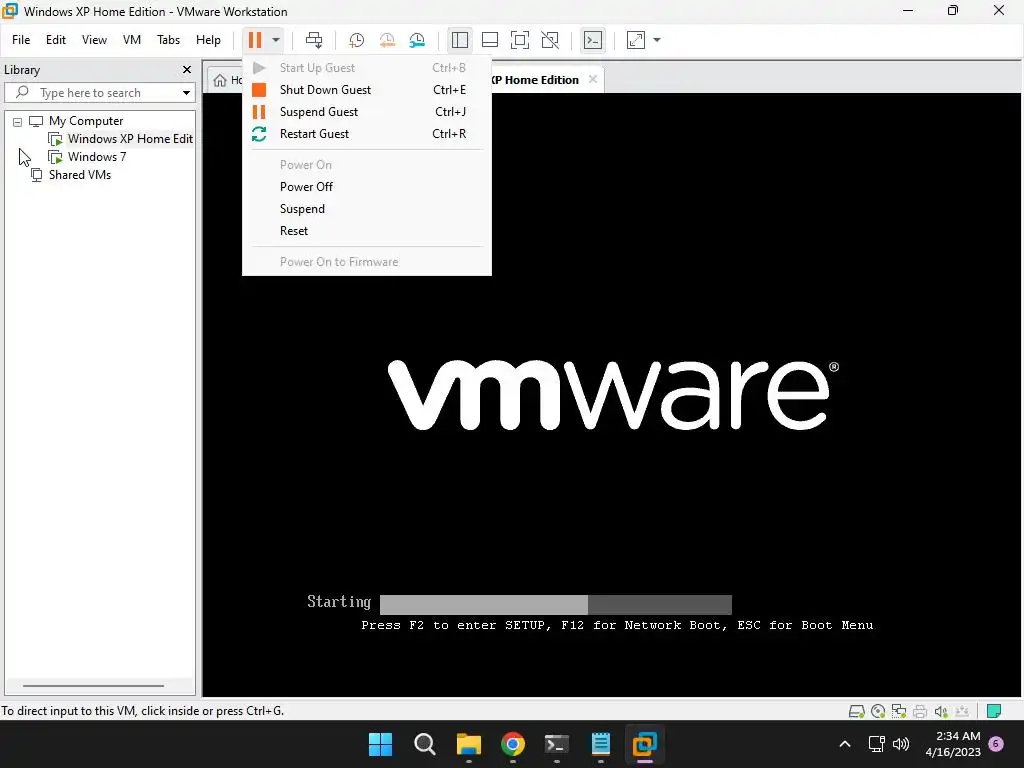The height and width of the screenshot is (768, 1024).
Task: Open the View menu
Action: (94, 40)
